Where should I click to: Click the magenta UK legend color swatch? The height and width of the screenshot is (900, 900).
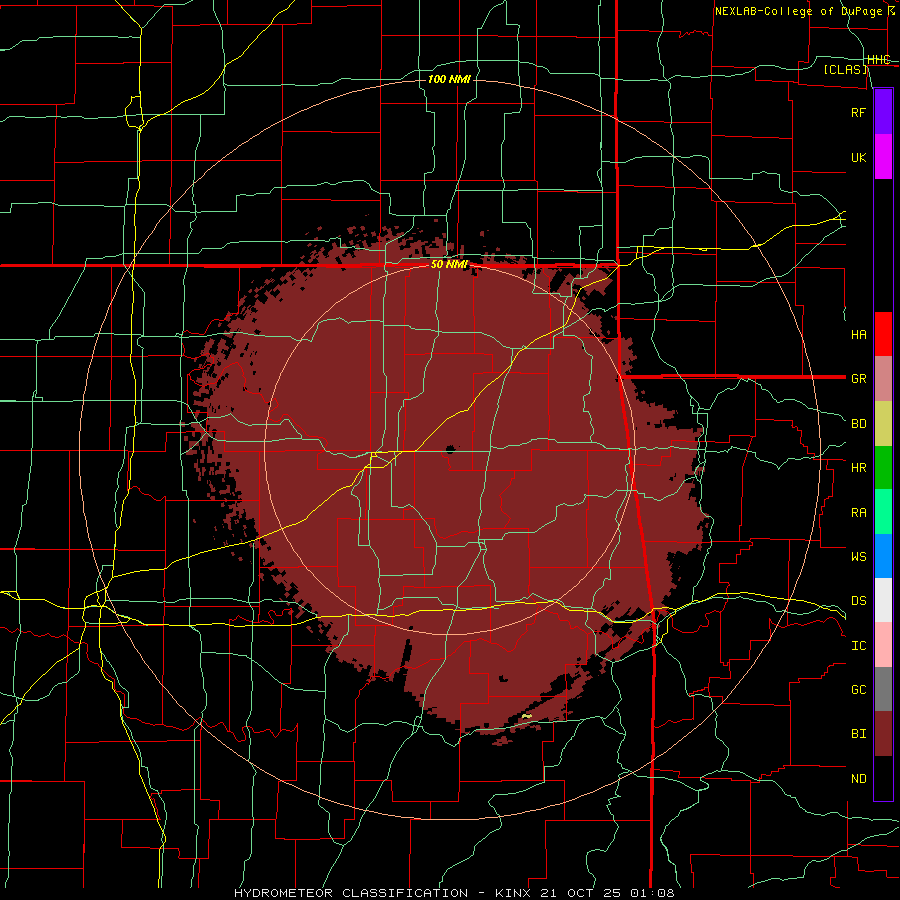[883, 157]
